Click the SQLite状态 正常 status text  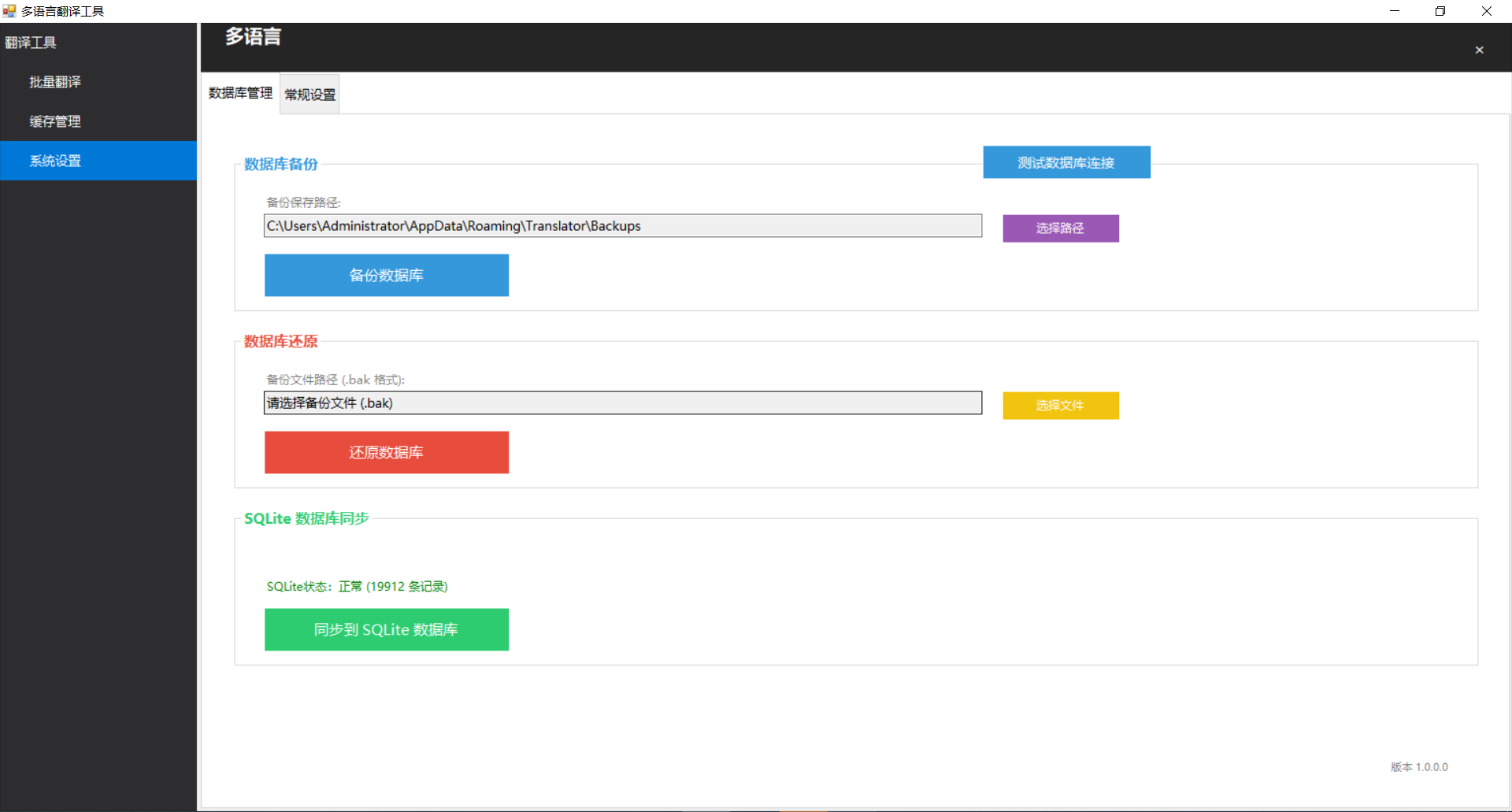[357, 586]
